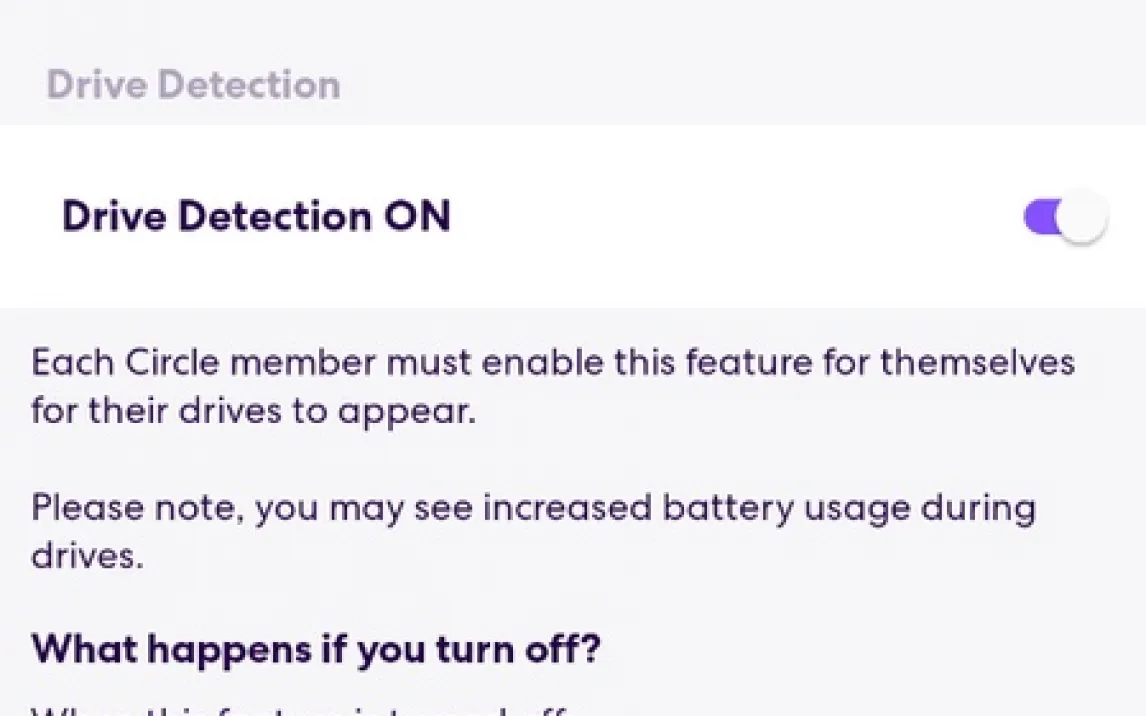Click the "Drive Detection ON" row label
The height and width of the screenshot is (716, 1146).
(x=256, y=216)
